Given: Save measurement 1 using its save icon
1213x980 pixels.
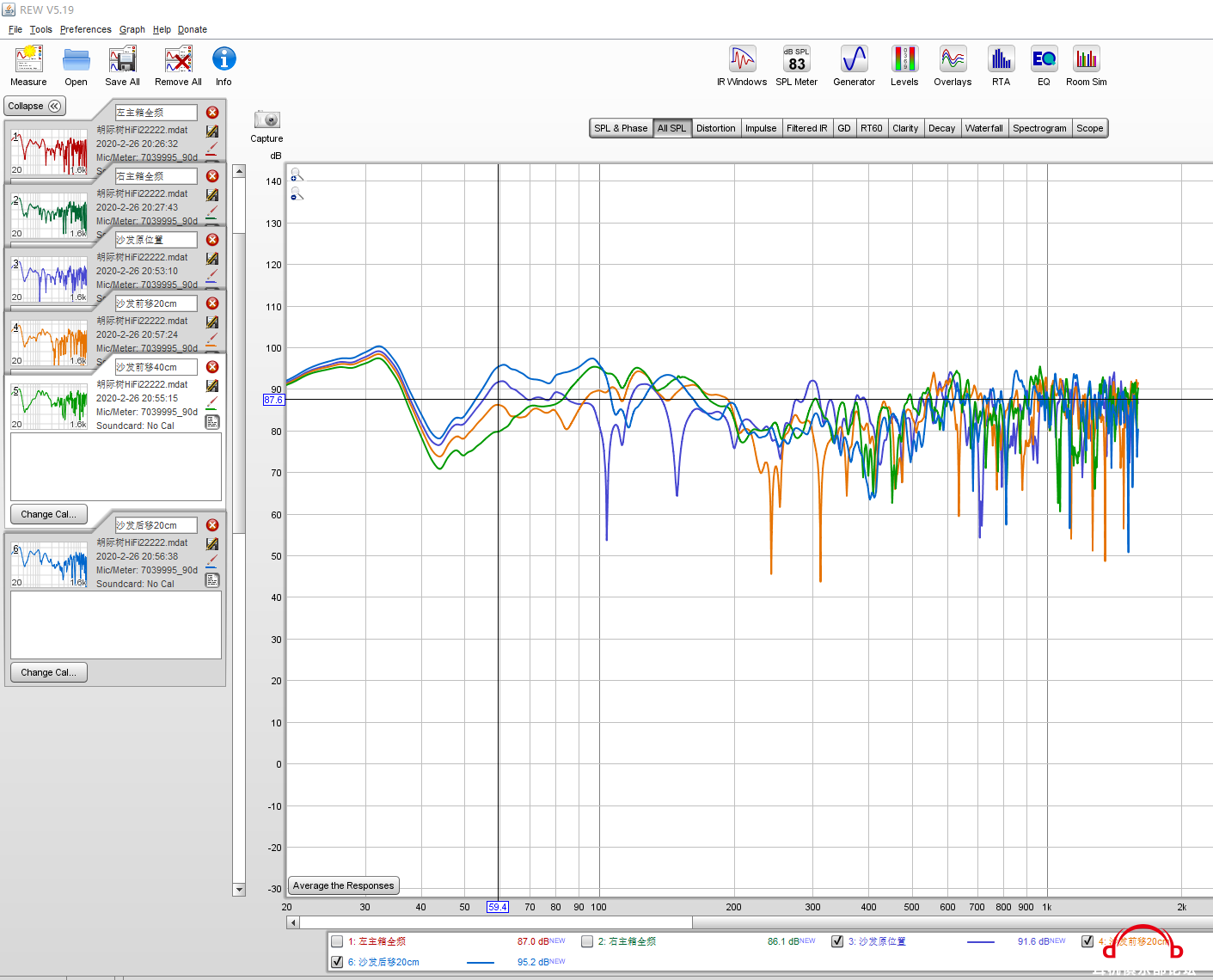Looking at the screenshot, I should coord(212,132).
